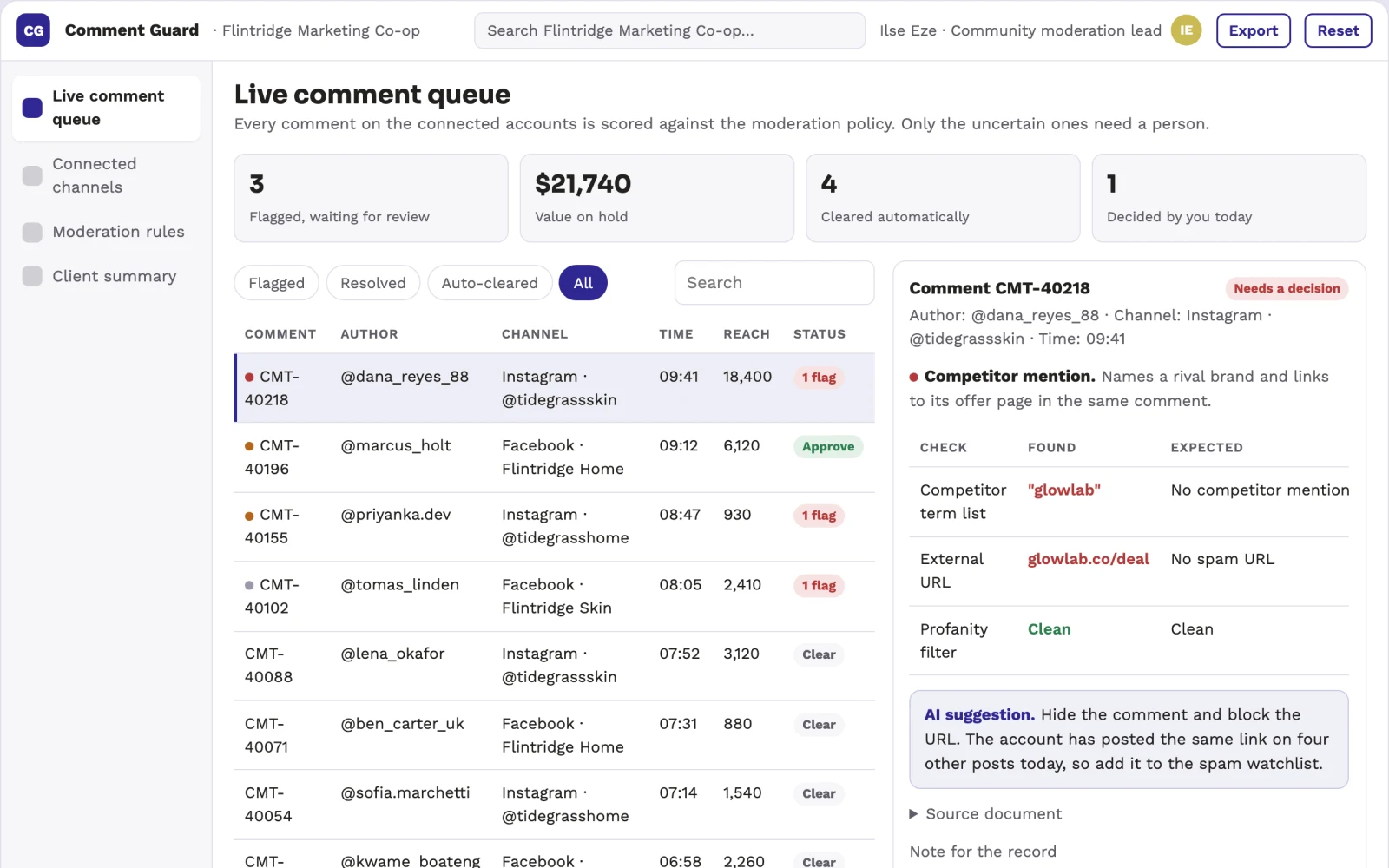The height and width of the screenshot is (868, 1389).
Task: Select comment row CMT-40088
Action: click(x=555, y=666)
